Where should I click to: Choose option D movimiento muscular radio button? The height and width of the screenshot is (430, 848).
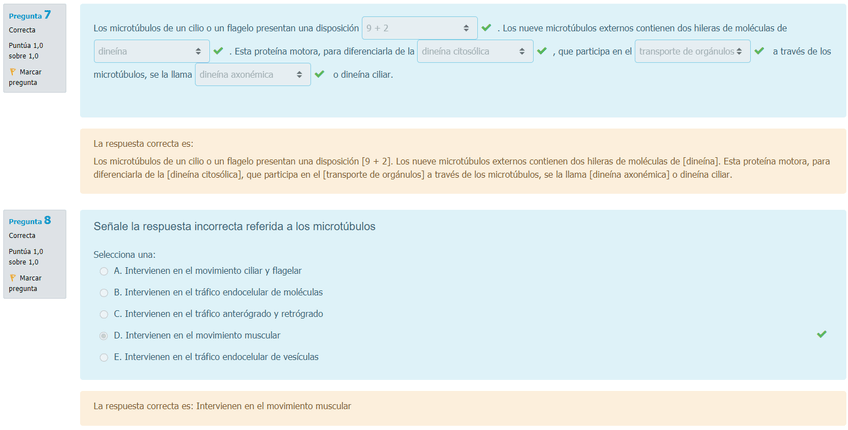coord(104,335)
